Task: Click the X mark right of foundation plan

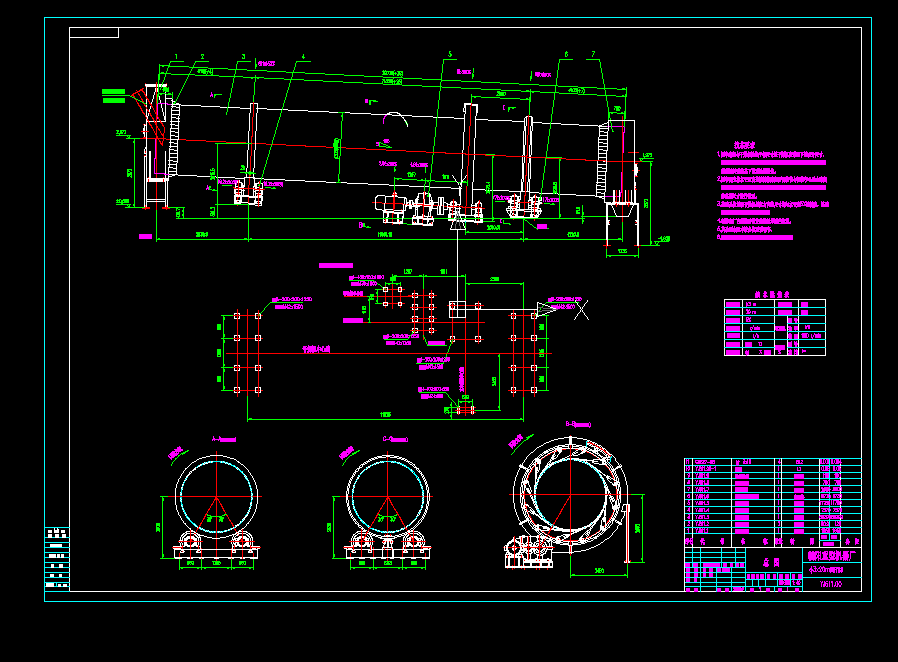Action: (x=581, y=308)
